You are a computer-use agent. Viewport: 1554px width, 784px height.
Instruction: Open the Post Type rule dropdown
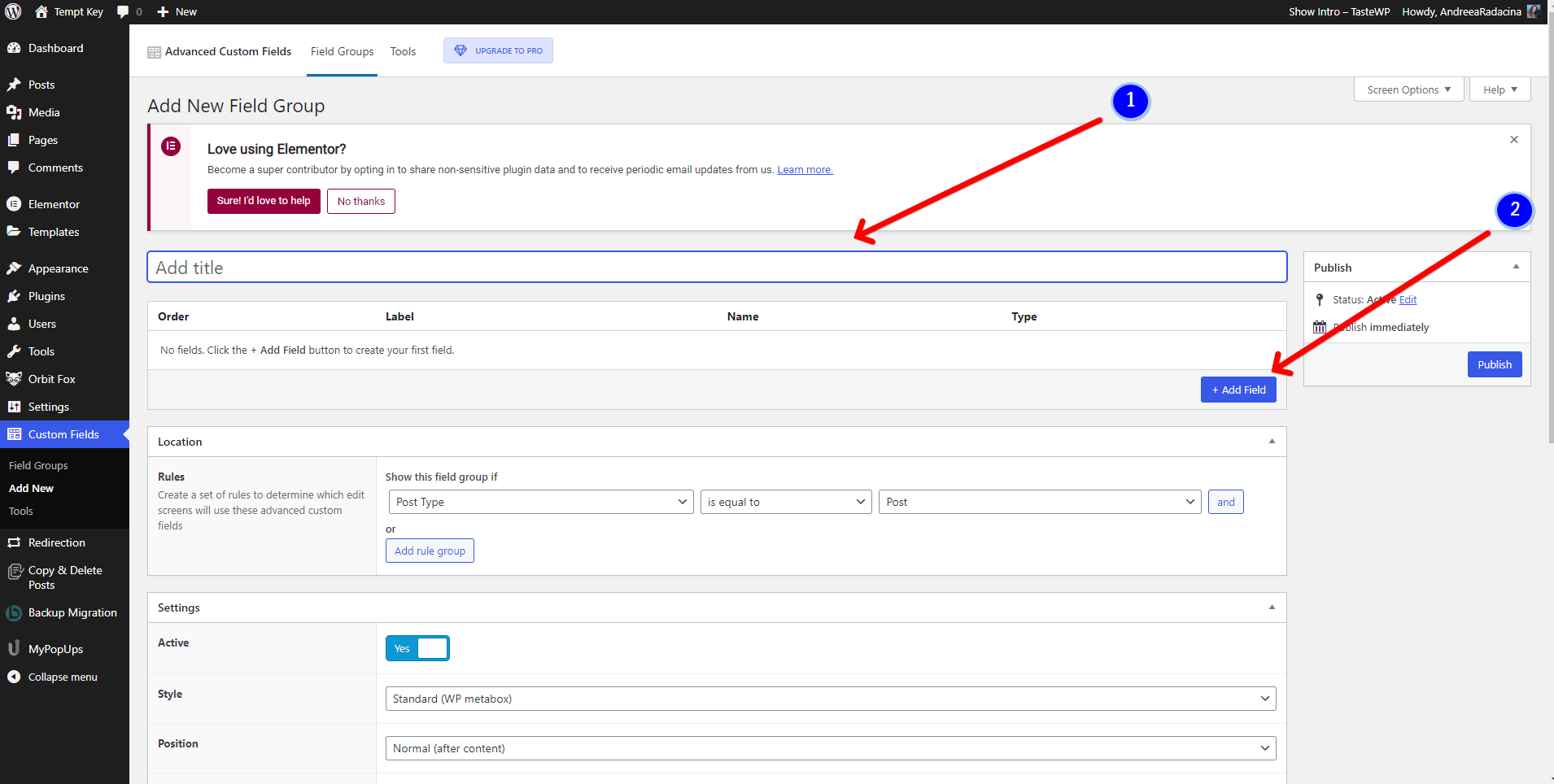pos(540,502)
